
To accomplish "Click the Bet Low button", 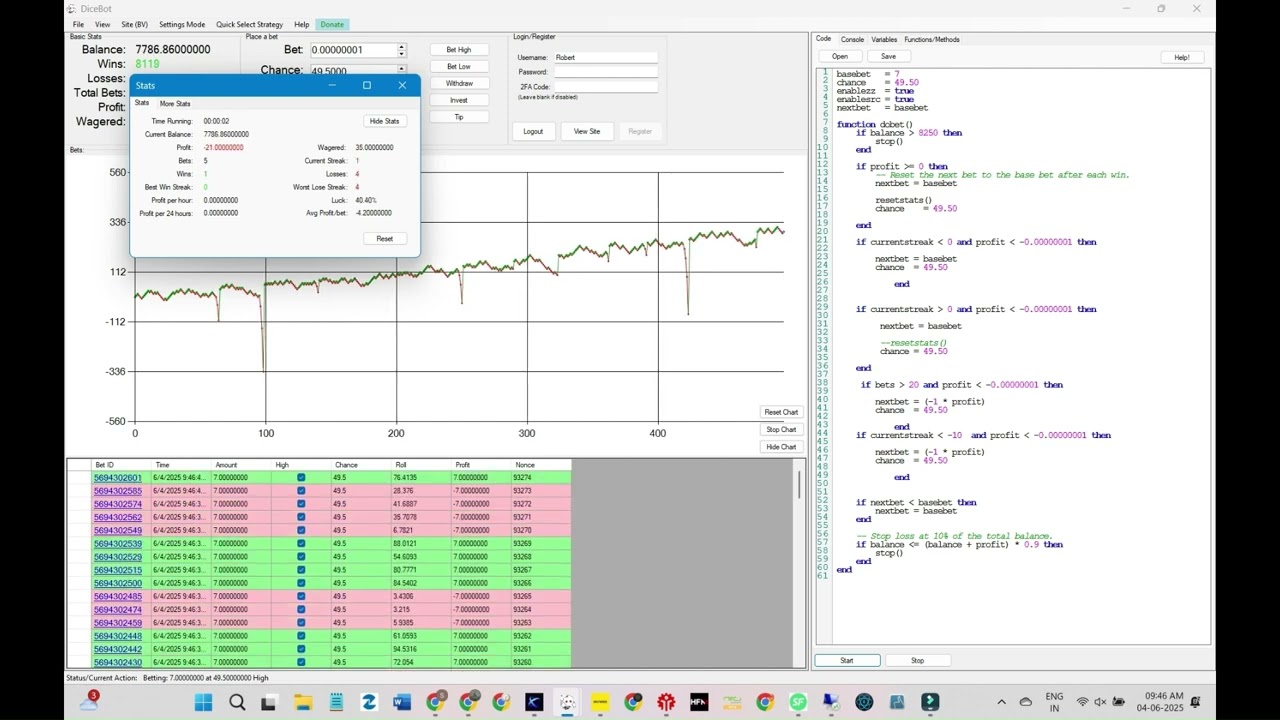I will point(459,67).
